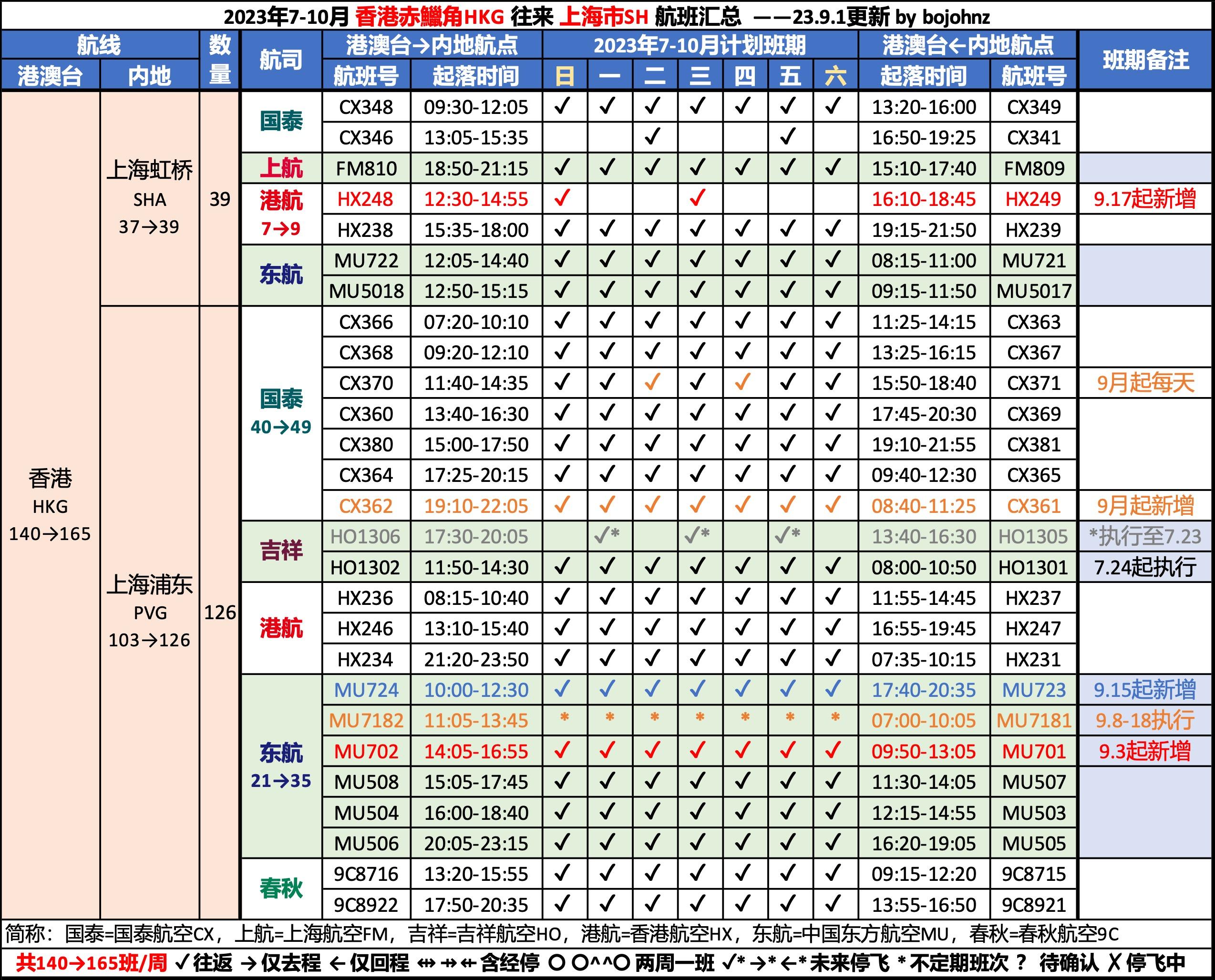1215x980 pixels.
Task: Select the 日 weekday header
Action: pyautogui.click(x=564, y=76)
